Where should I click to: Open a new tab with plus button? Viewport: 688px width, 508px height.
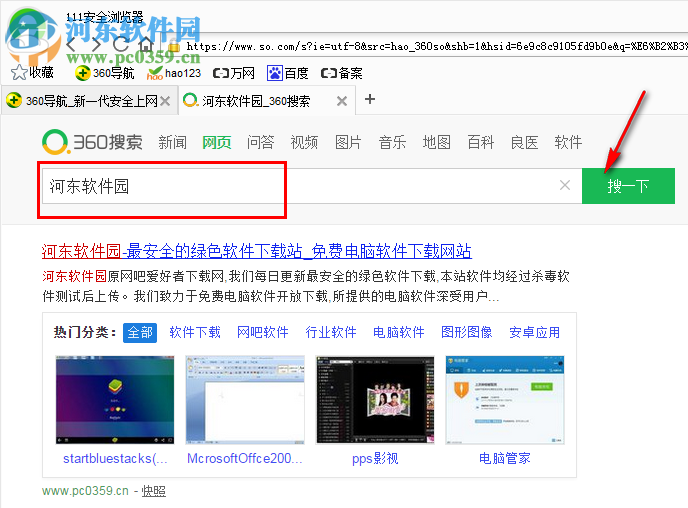click(x=370, y=99)
